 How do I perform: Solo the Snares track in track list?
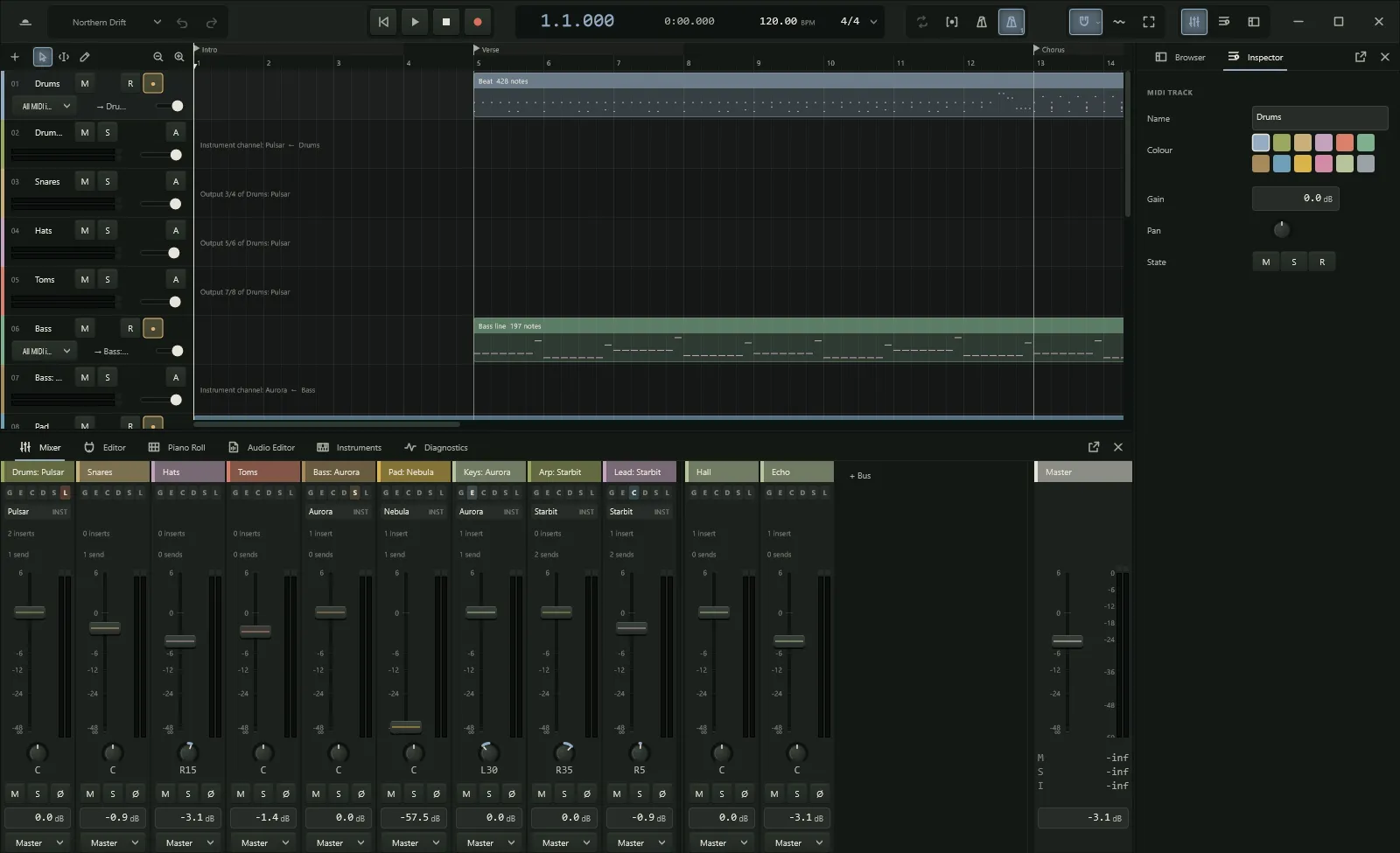click(108, 182)
